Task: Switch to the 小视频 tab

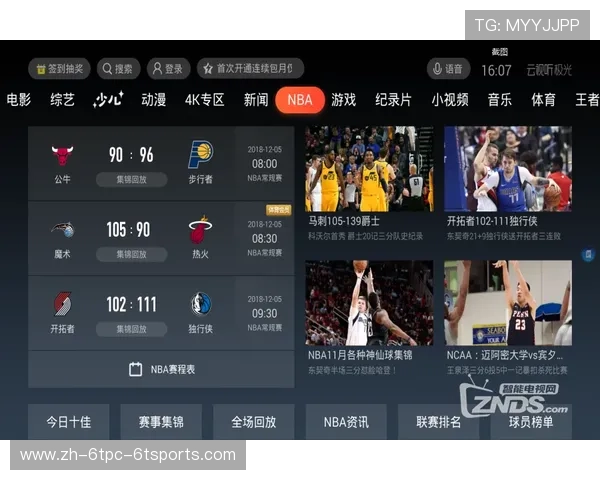Action: (x=450, y=100)
